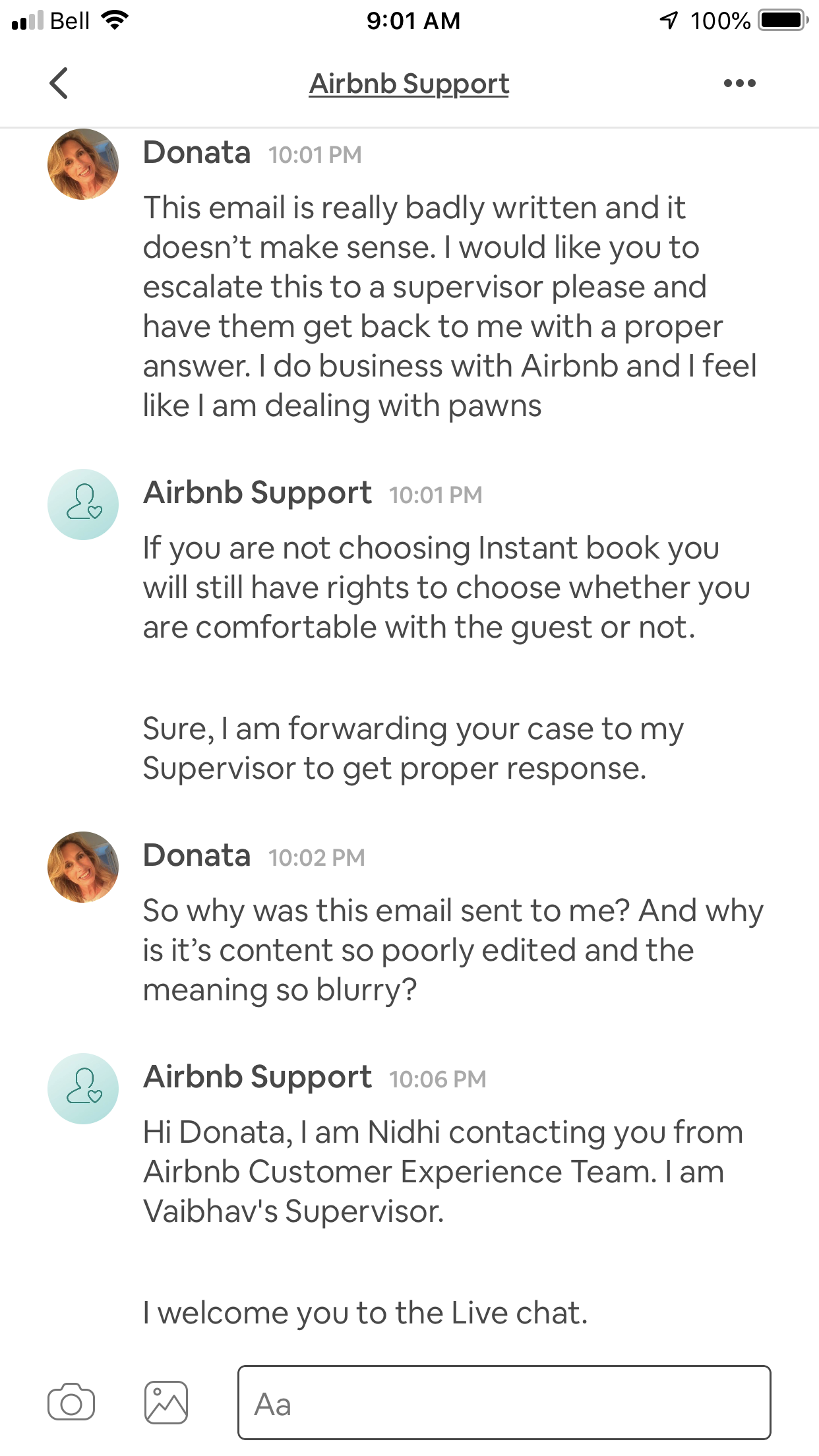The image size is (819, 1456).
Task: Tap the 9:01 AM status bar clock
Action: 413,20
